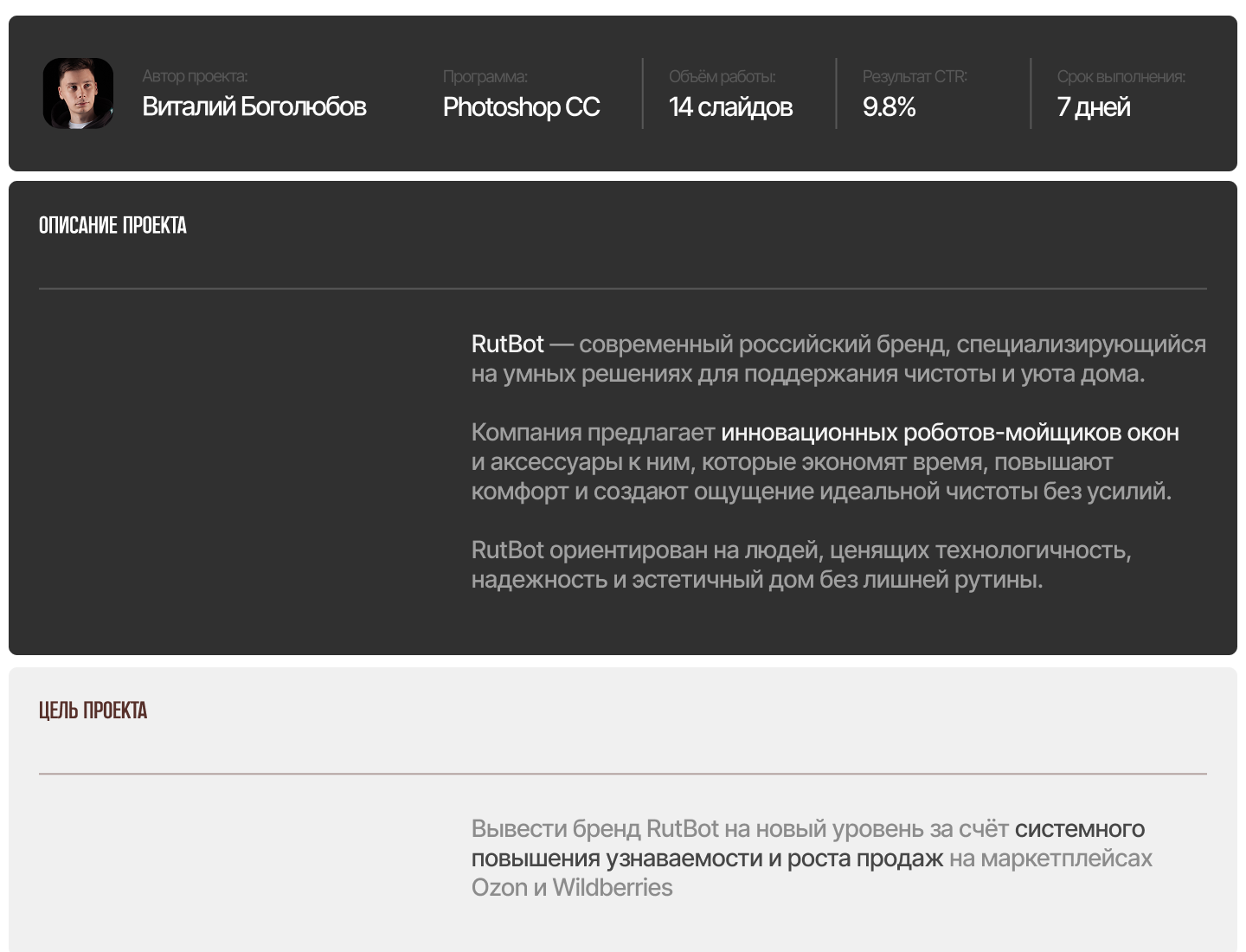Screen dimensions: 1246x952
Task: Click the paragraph starting "RutBot ориентирован"
Action: point(800,564)
